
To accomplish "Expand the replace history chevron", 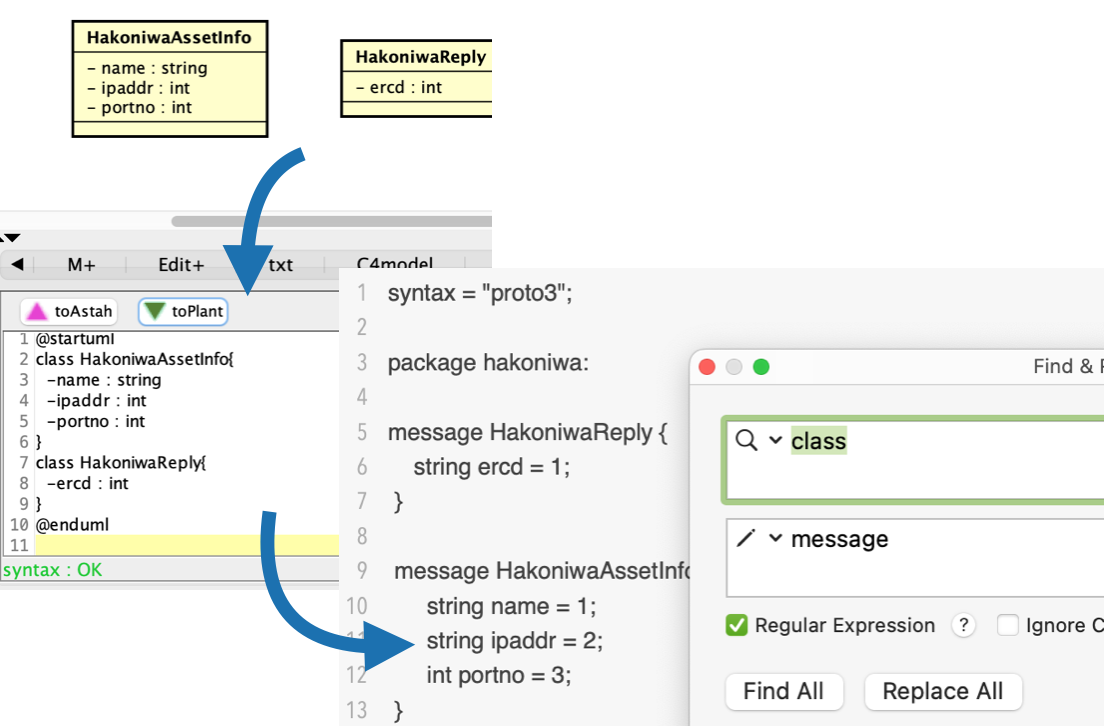I will 775,539.
